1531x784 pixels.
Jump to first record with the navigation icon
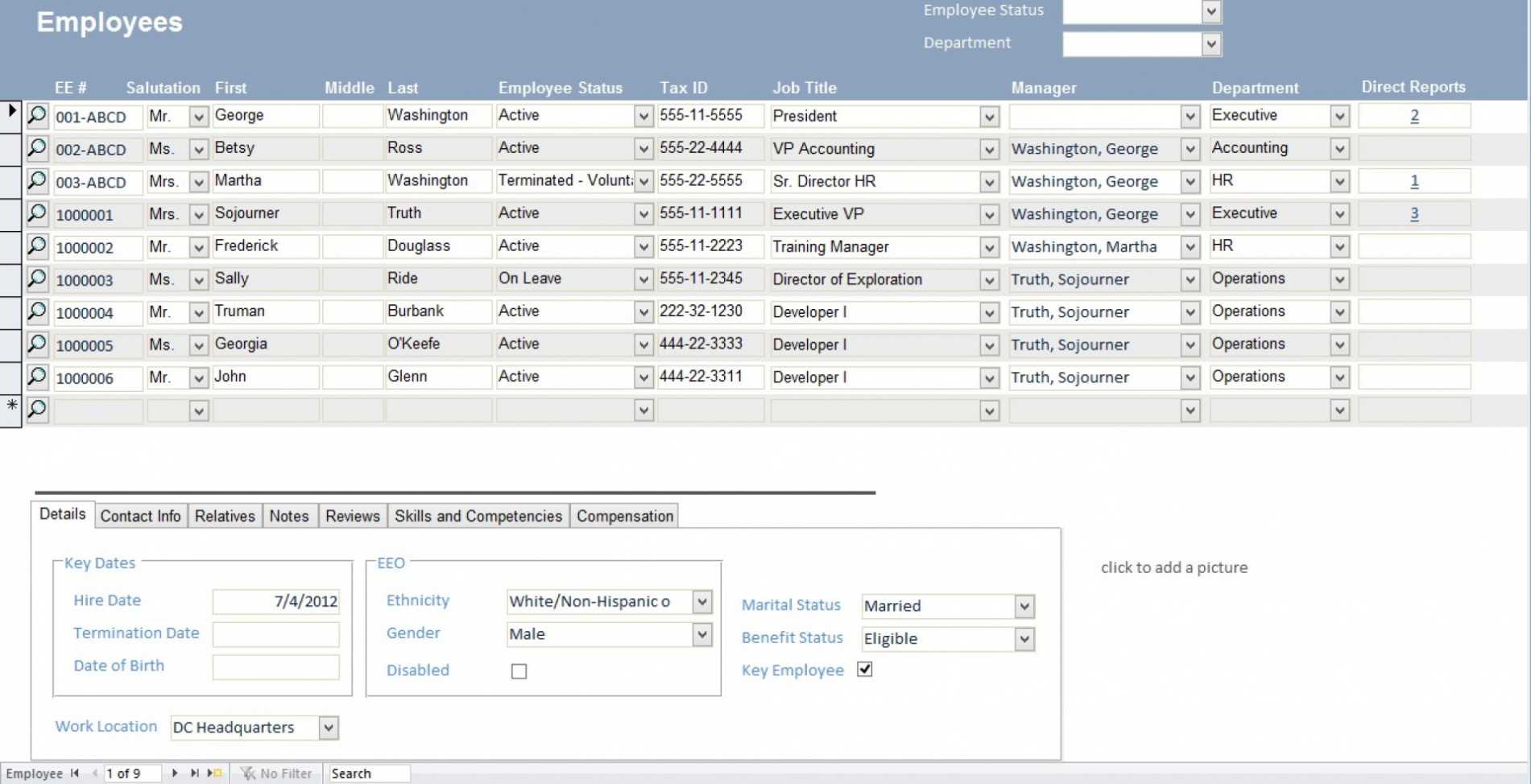77,773
